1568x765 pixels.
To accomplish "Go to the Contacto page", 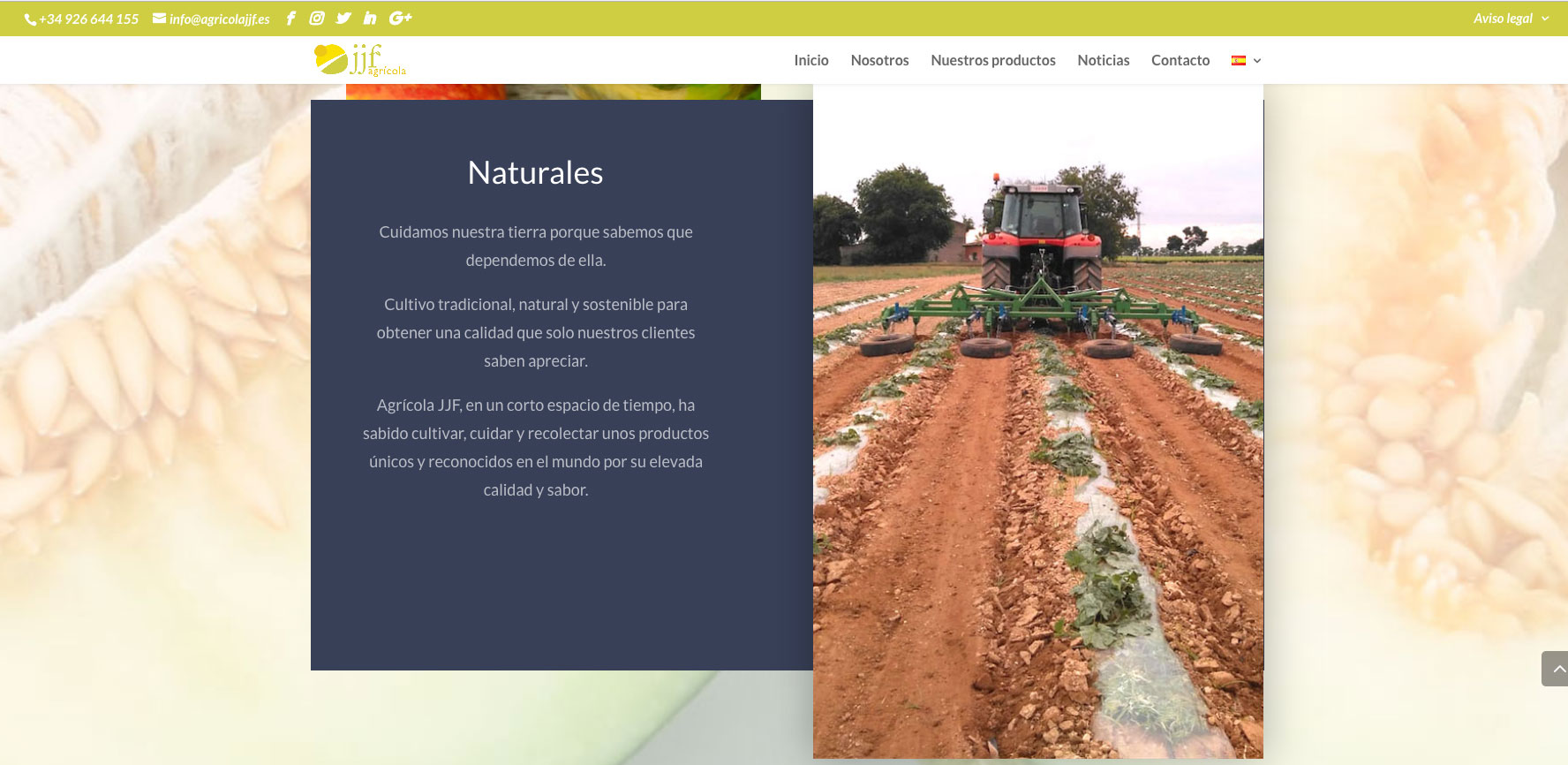I will click(1180, 60).
